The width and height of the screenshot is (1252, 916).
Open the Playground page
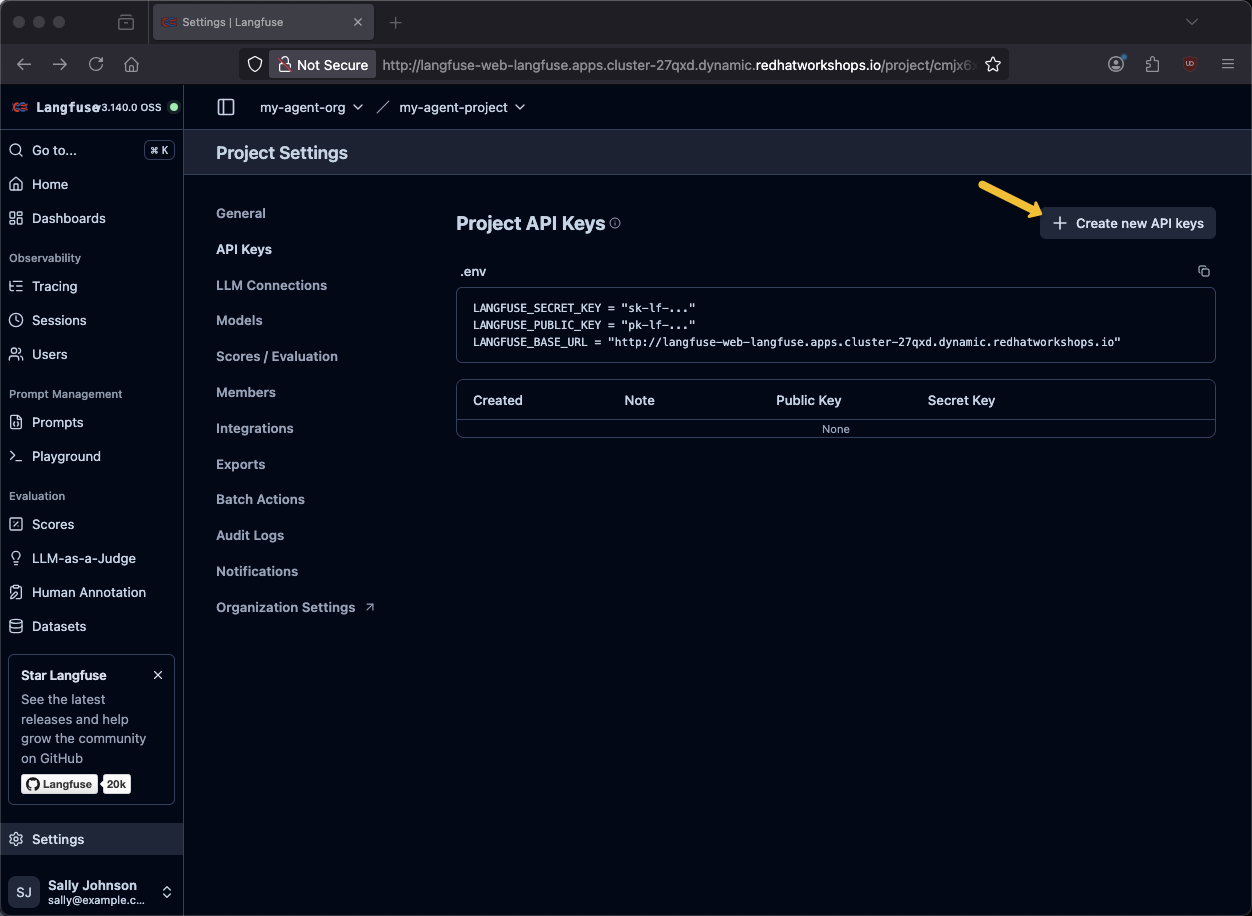(66, 456)
